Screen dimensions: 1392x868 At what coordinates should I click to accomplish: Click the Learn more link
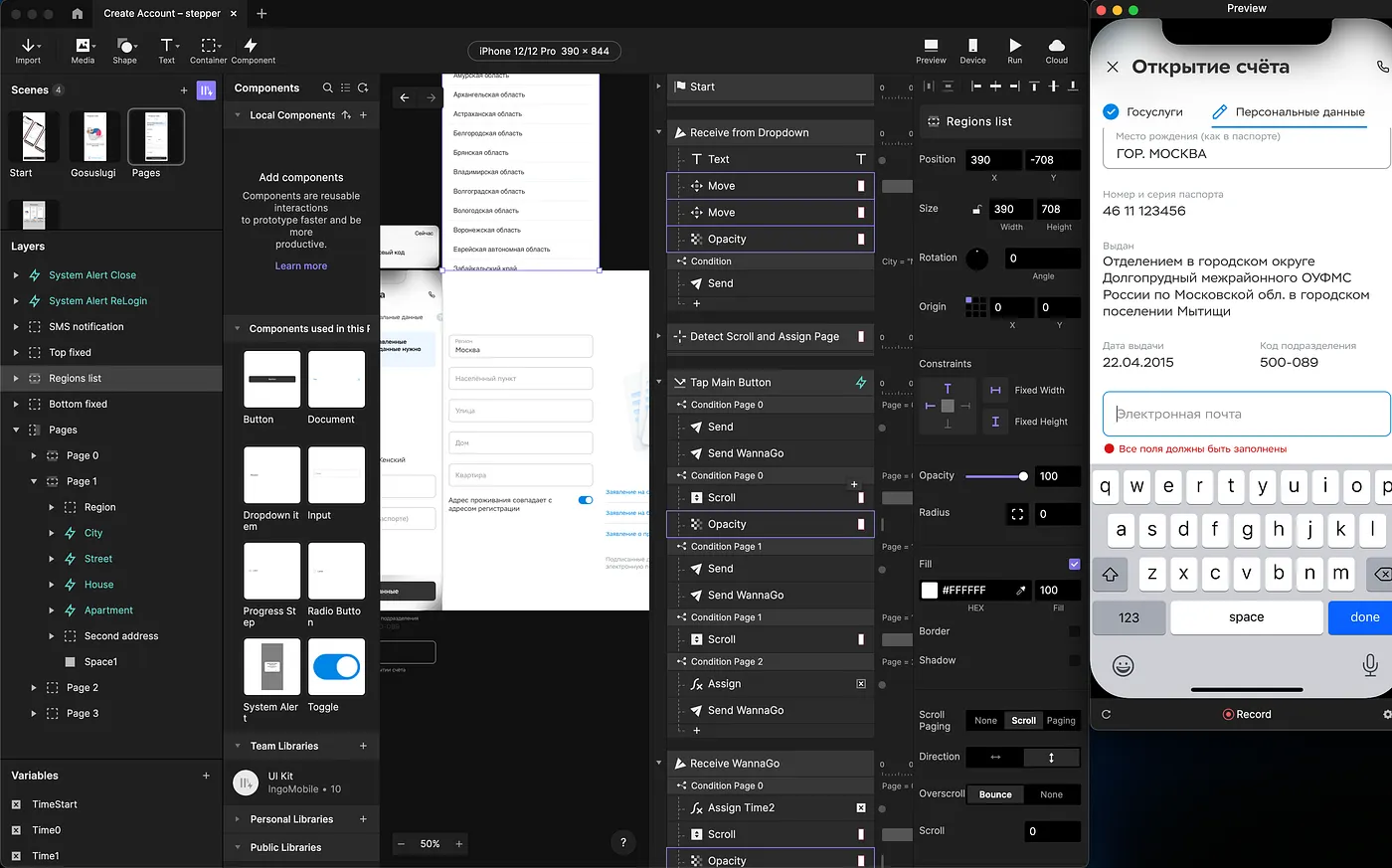(x=301, y=266)
